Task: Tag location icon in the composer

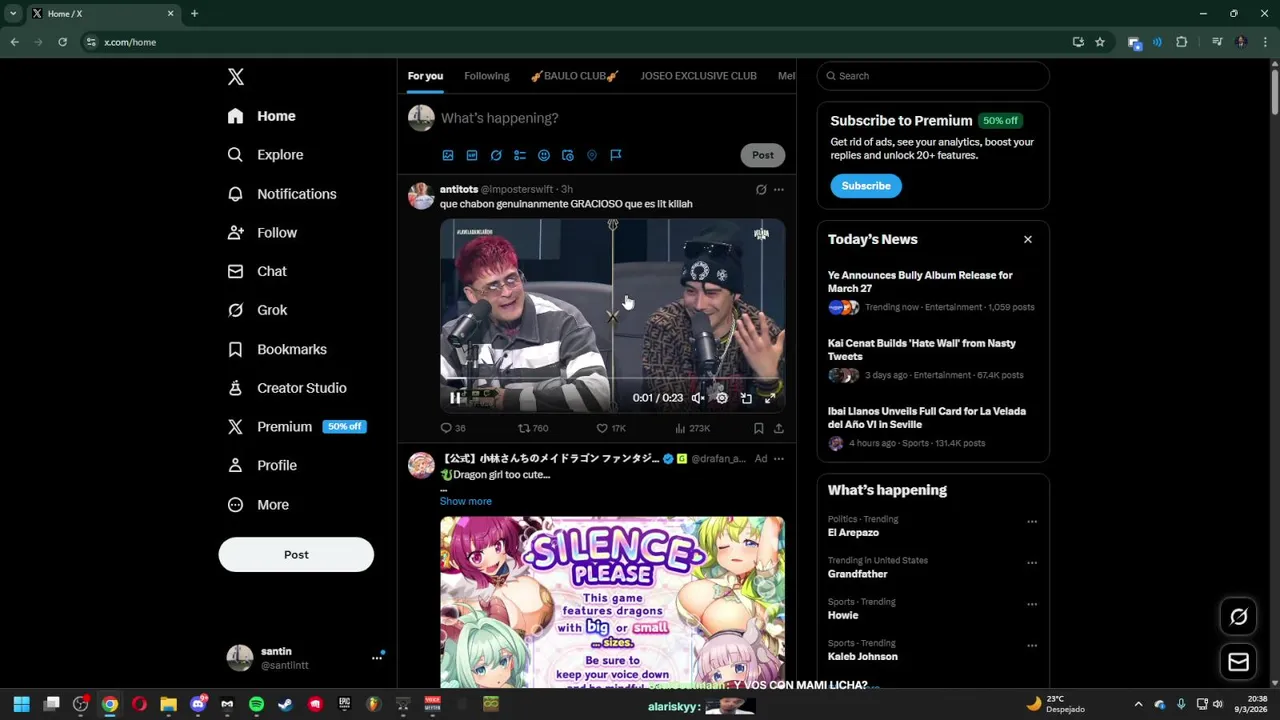Action: (x=592, y=155)
